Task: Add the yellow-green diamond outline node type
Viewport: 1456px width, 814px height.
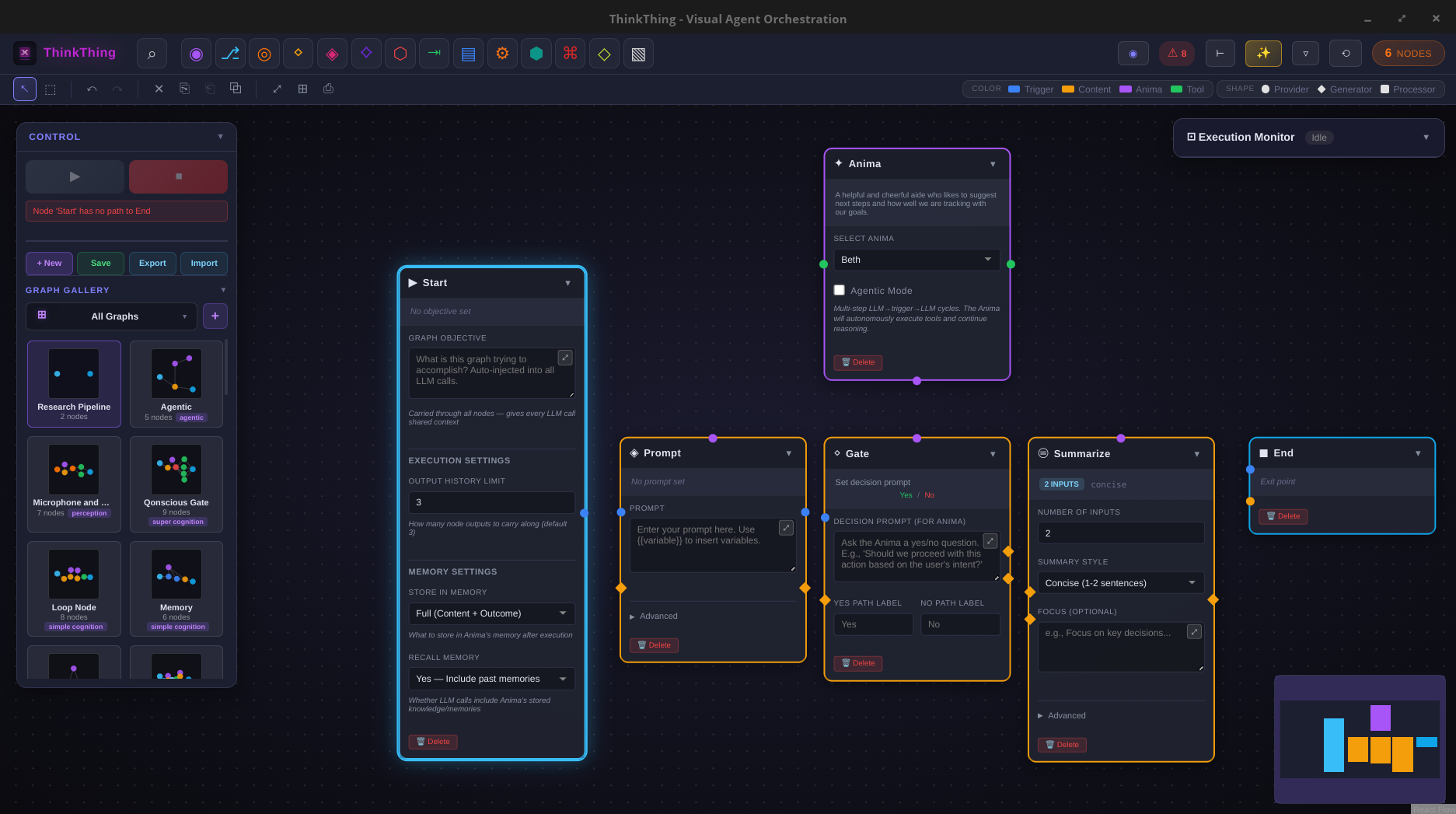Action: coord(604,54)
